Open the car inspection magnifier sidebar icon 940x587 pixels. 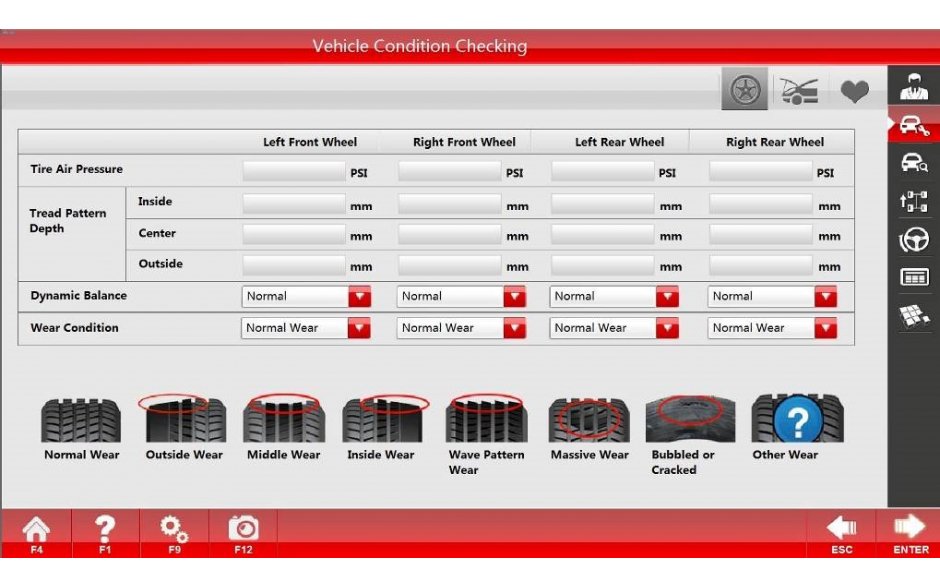click(x=914, y=162)
